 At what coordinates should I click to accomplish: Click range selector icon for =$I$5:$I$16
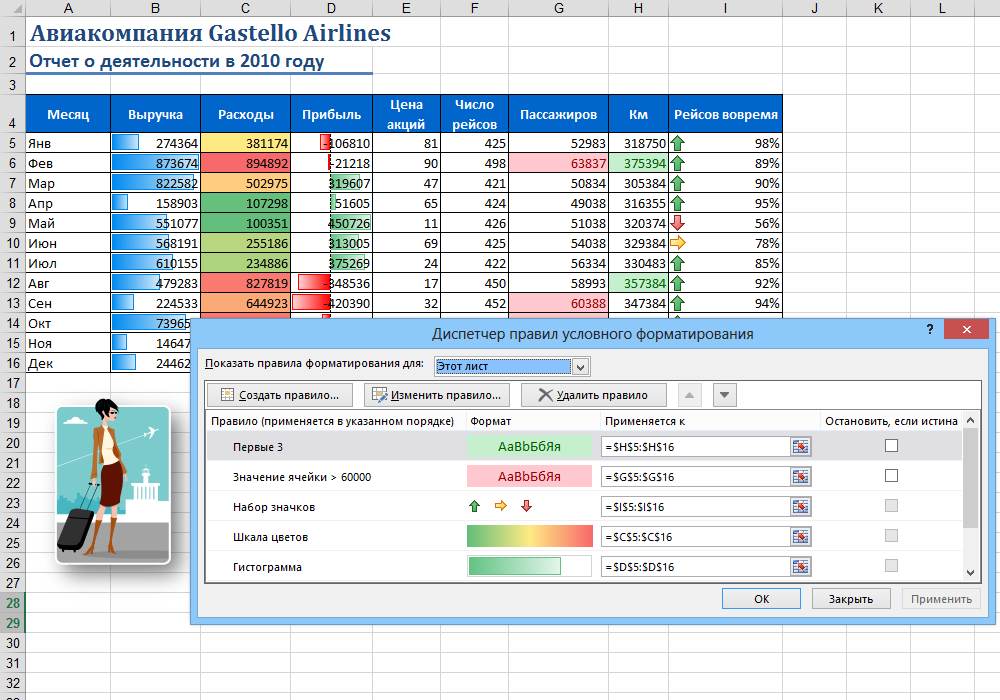800,507
